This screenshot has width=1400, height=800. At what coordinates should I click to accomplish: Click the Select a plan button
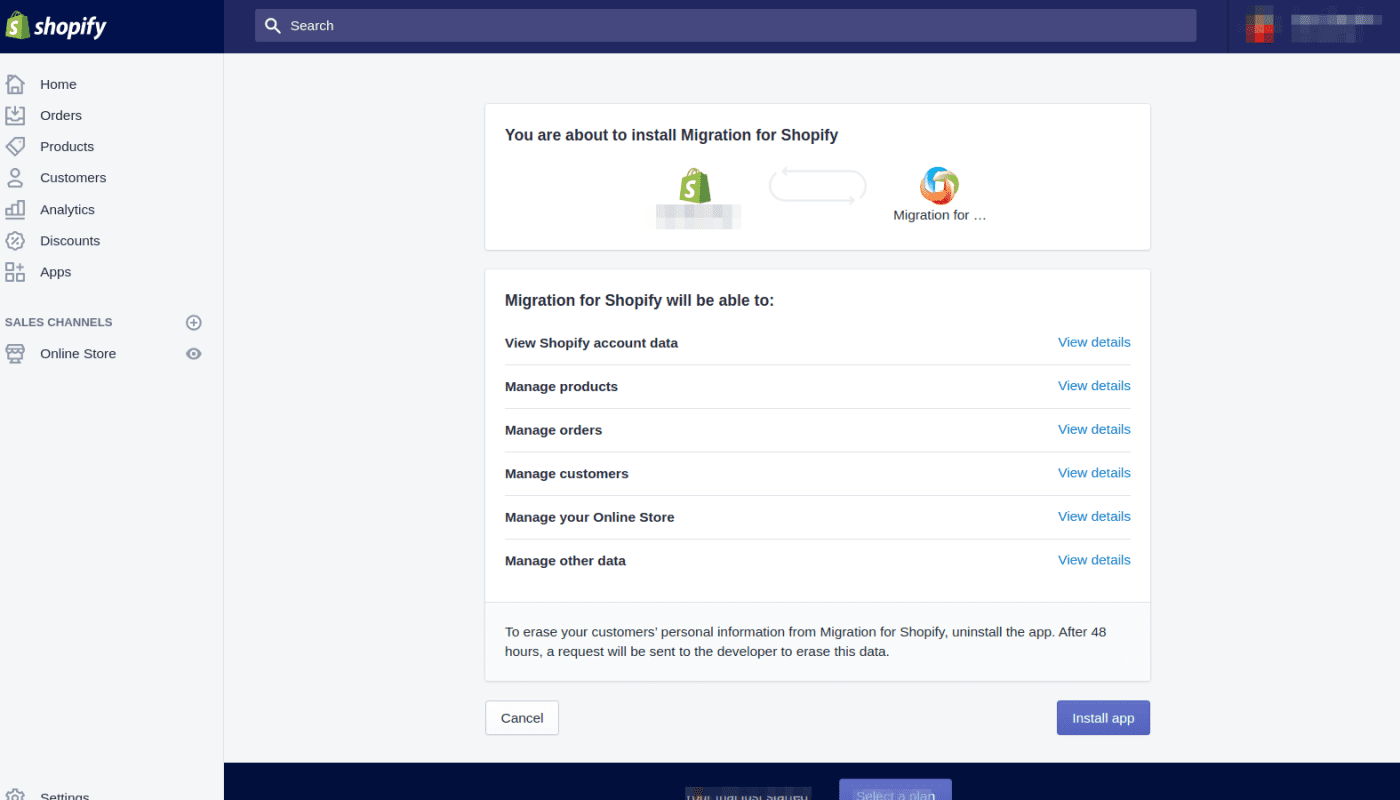(x=895, y=791)
